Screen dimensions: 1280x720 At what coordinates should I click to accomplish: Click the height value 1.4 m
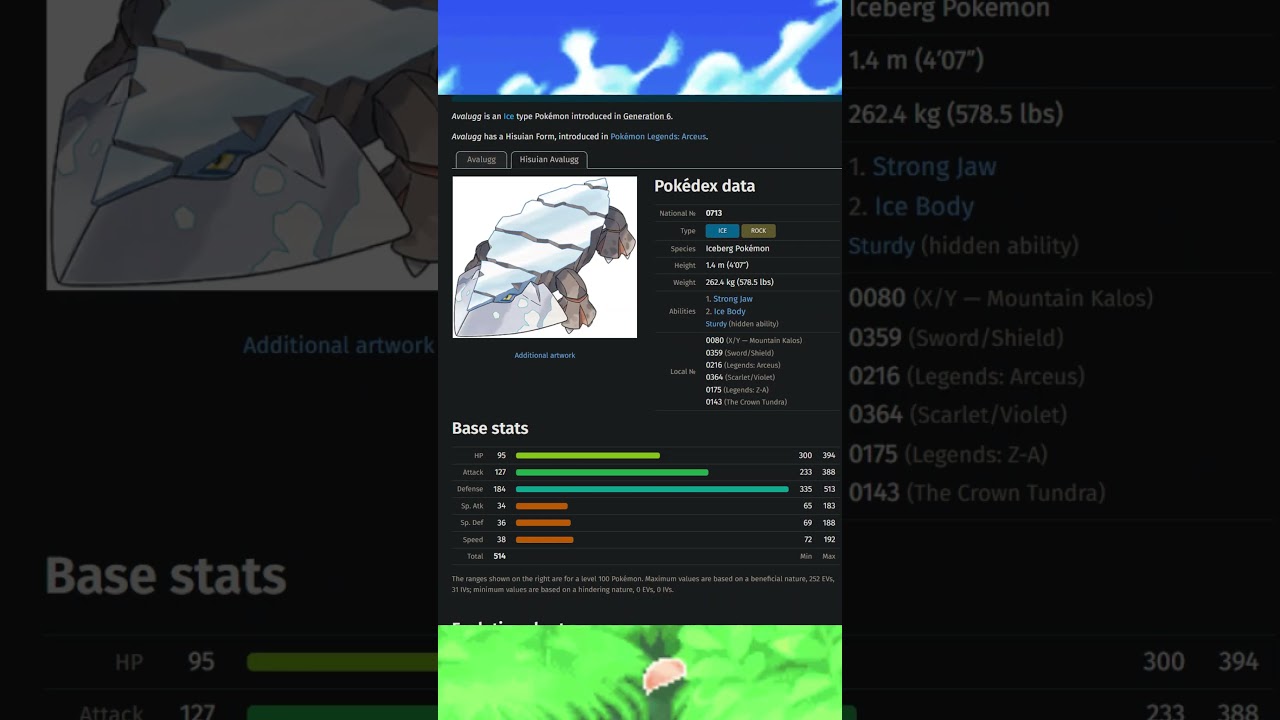[727, 266]
